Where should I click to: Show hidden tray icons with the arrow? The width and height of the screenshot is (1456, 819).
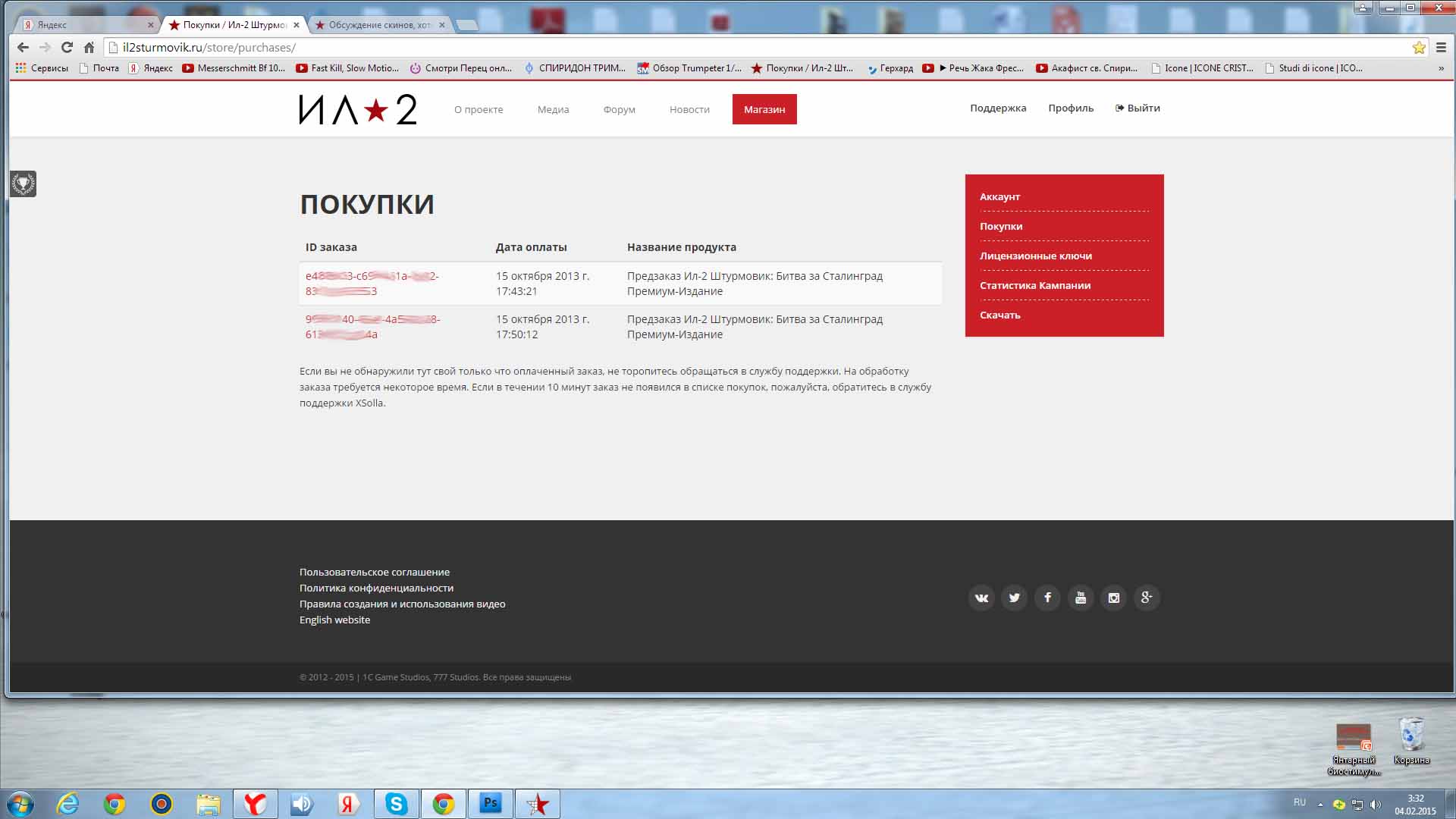(x=1320, y=805)
